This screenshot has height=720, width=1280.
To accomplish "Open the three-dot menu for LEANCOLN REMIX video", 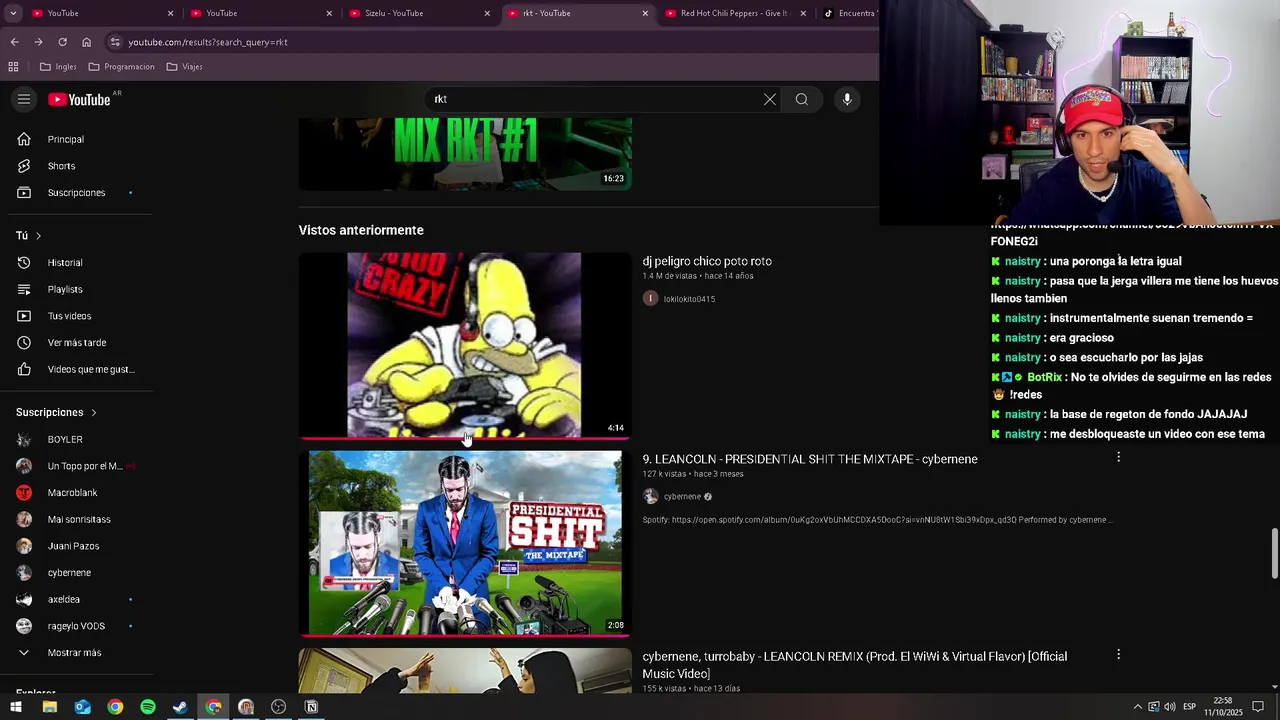I will point(1118,654).
